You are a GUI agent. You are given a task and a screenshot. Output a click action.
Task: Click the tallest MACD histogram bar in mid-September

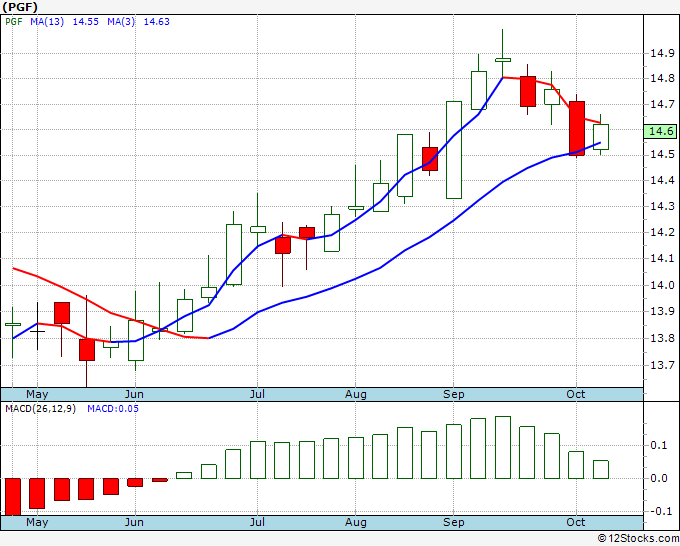pos(503,447)
